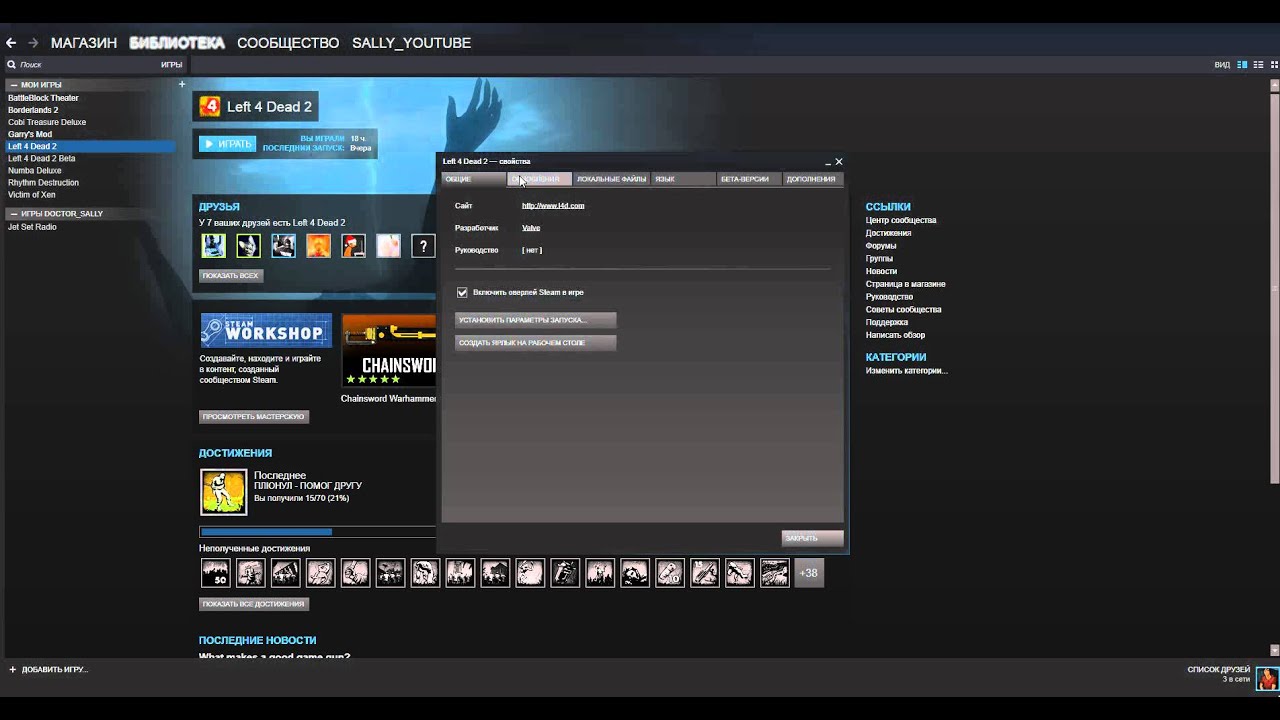Open the БИБЛИОТЕКА menu
The image size is (1280, 720).
tap(177, 43)
